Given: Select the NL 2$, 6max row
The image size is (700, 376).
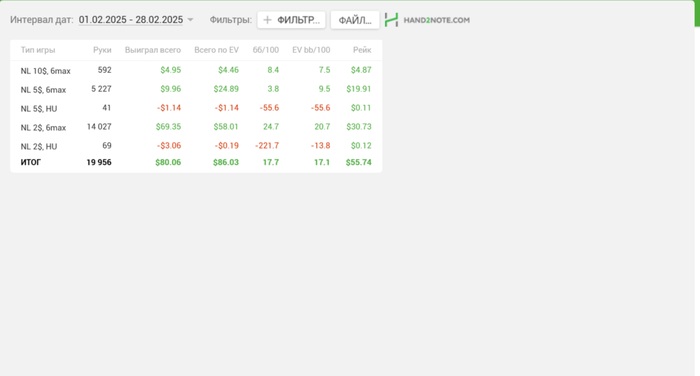Looking at the screenshot, I should [196, 127].
